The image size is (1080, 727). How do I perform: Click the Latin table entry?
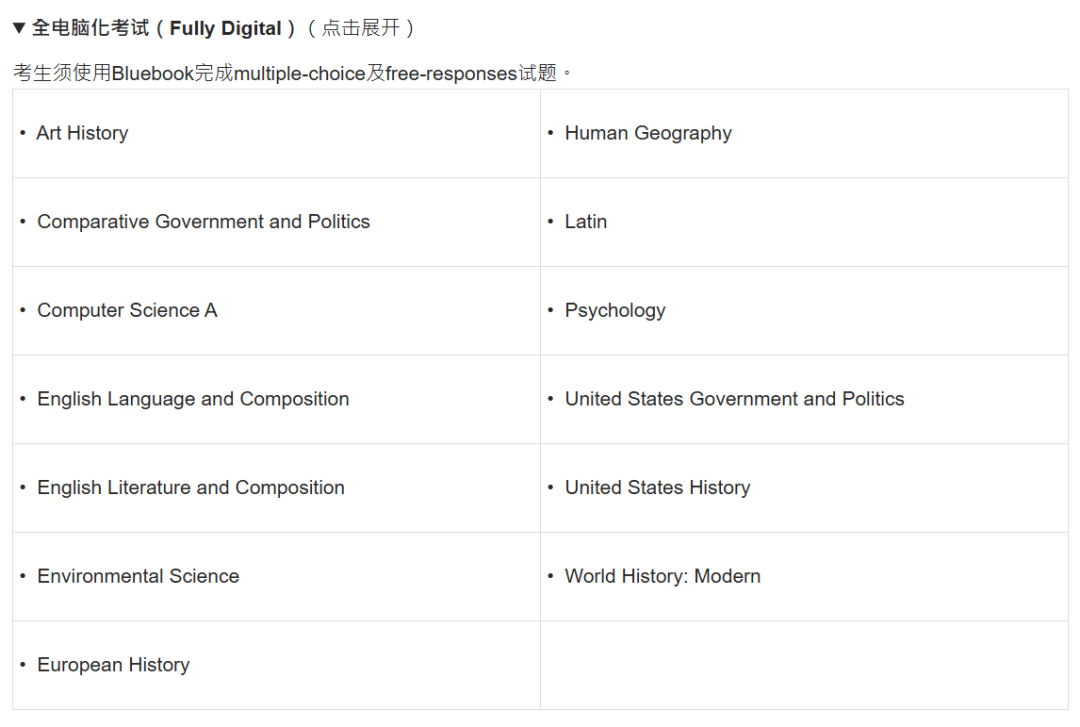pos(586,222)
